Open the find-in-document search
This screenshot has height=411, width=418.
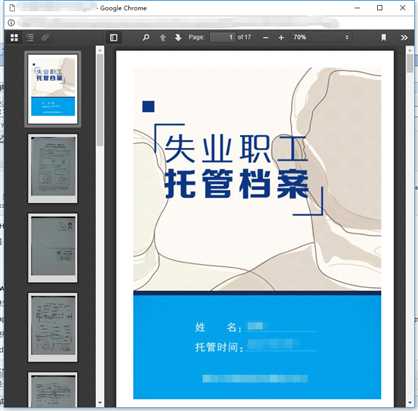click(146, 37)
